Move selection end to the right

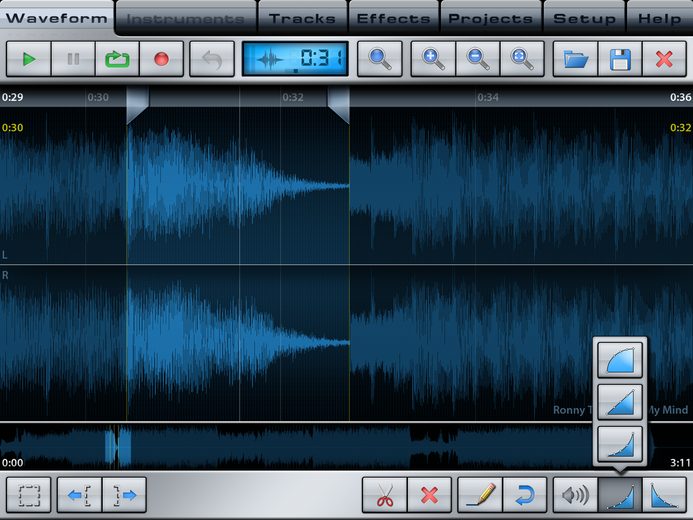tap(124, 495)
